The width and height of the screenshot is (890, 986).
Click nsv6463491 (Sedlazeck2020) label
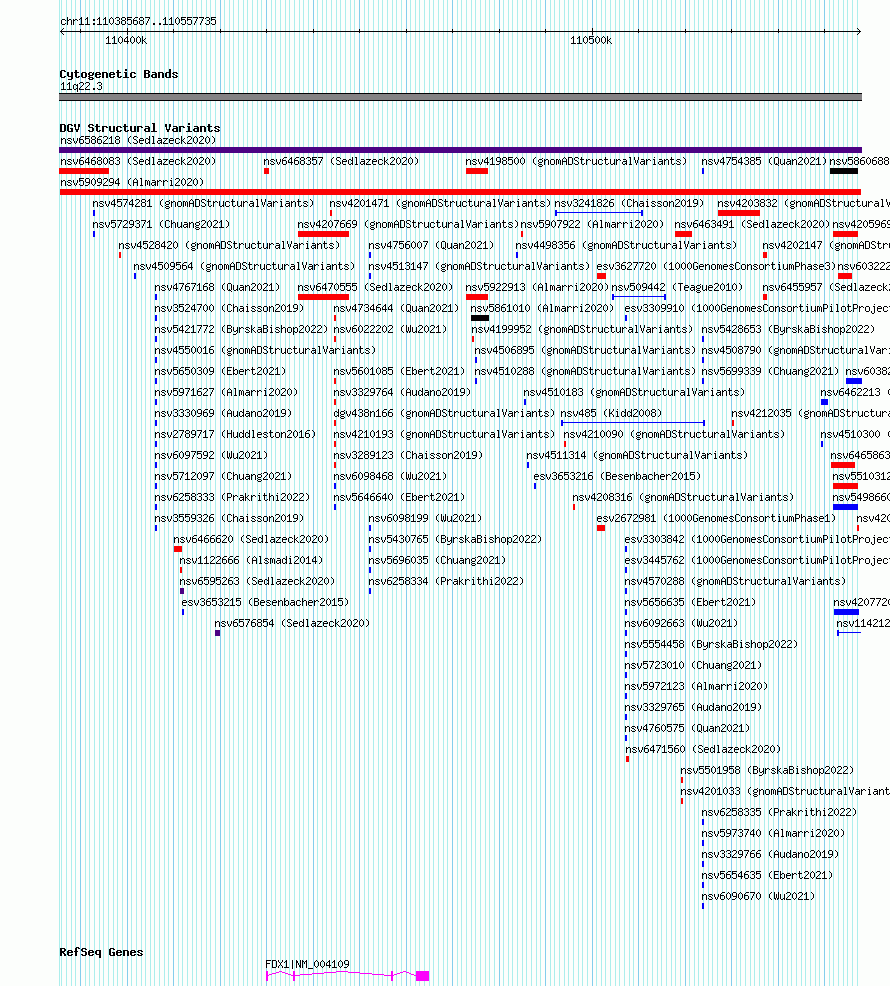pyautogui.click(x=752, y=224)
